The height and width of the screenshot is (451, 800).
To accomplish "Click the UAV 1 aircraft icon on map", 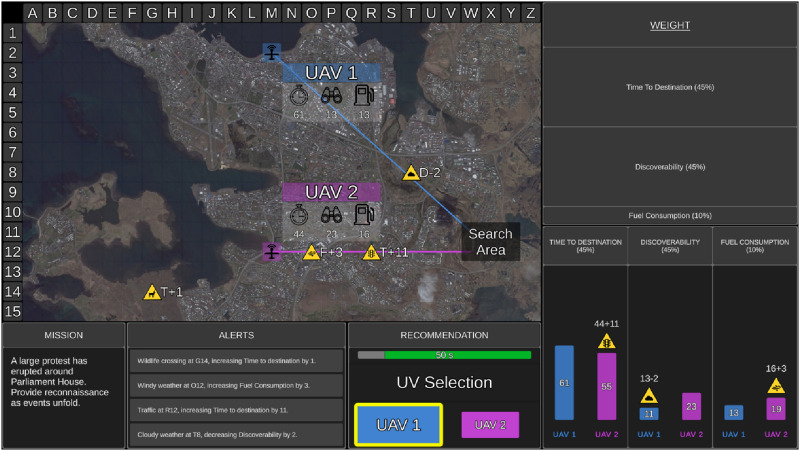I will [271, 52].
